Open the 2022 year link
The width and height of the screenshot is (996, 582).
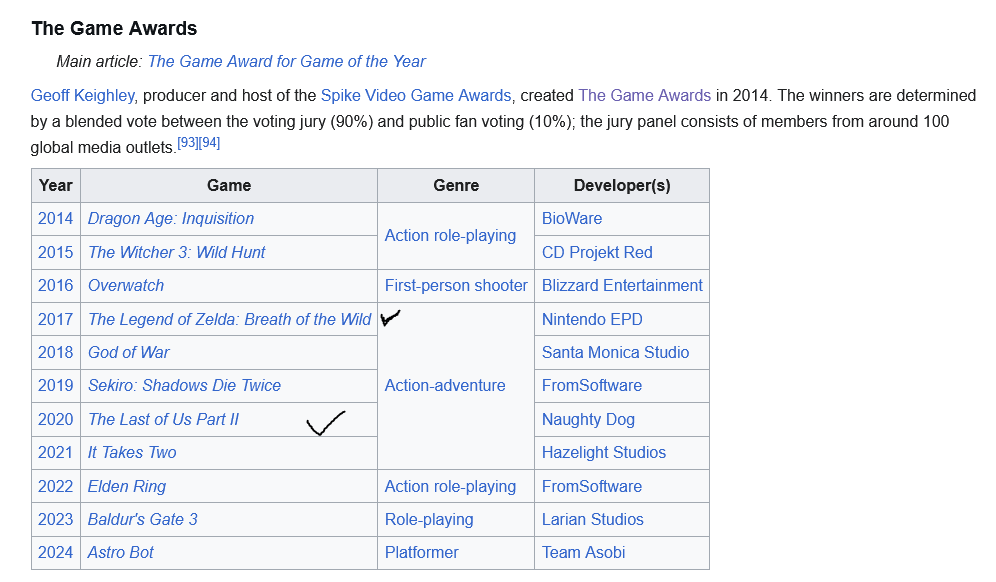point(55,486)
